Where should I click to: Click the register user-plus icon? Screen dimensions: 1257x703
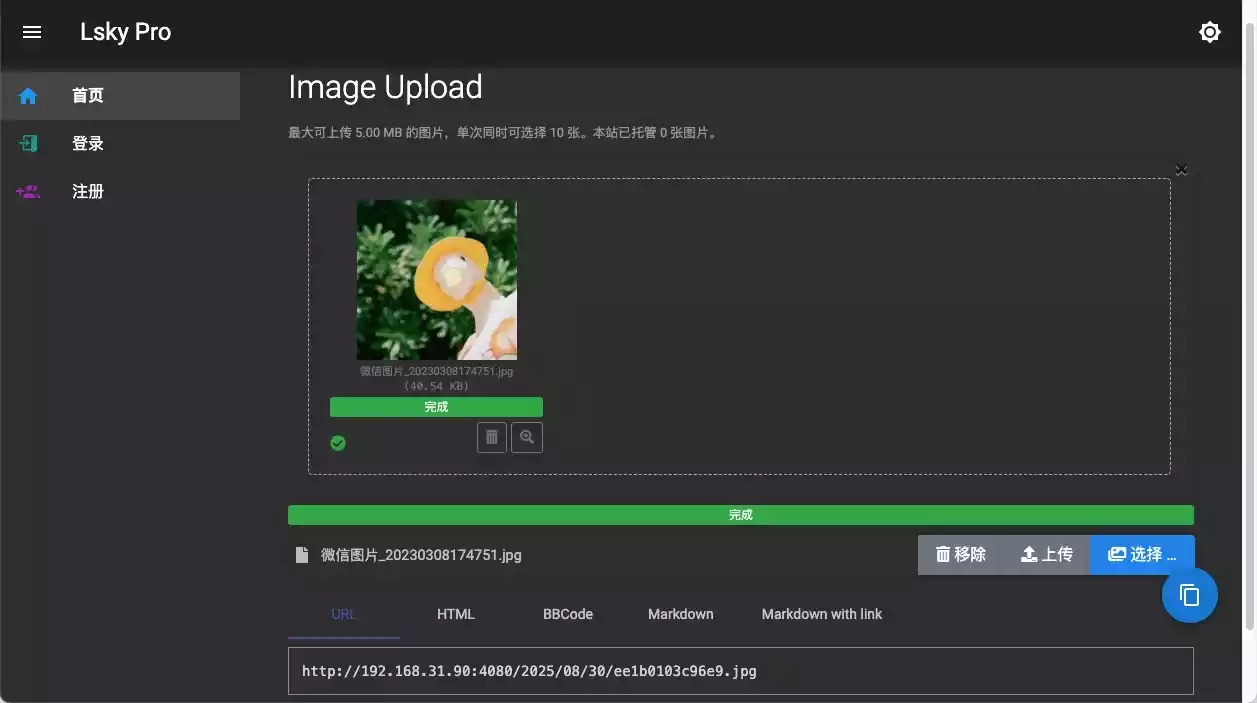(x=28, y=192)
